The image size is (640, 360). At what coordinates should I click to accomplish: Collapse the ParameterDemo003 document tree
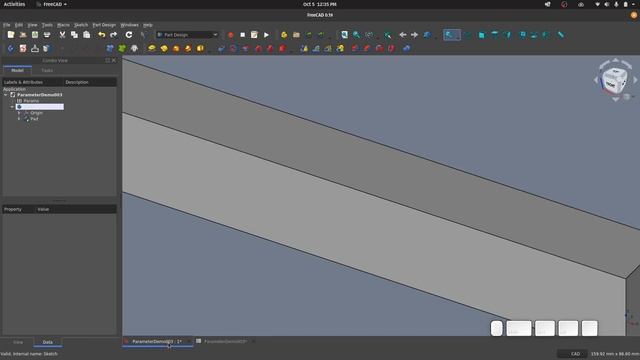click(6, 95)
